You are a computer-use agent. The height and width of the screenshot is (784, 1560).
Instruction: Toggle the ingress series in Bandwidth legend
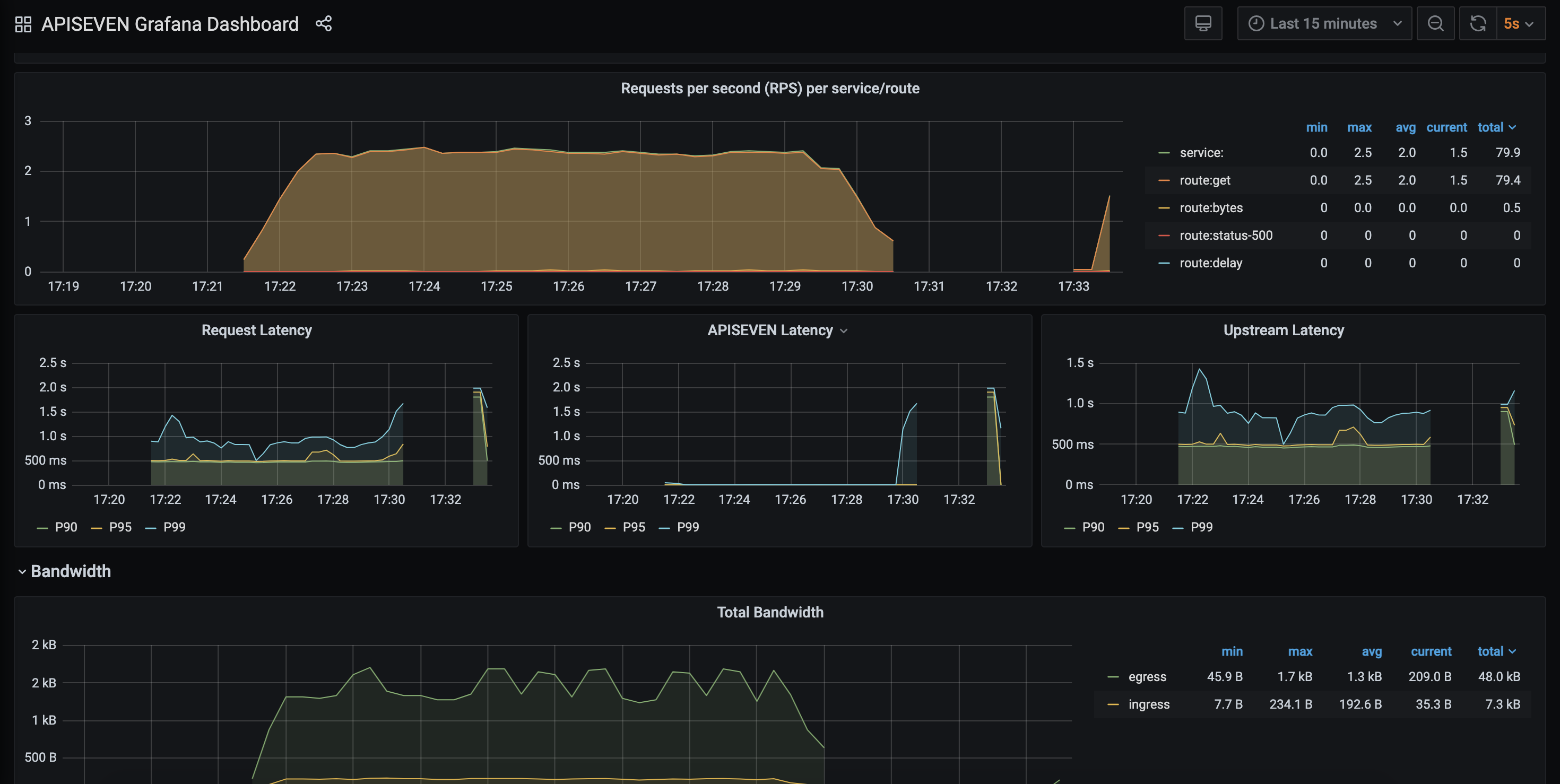coord(1149,704)
